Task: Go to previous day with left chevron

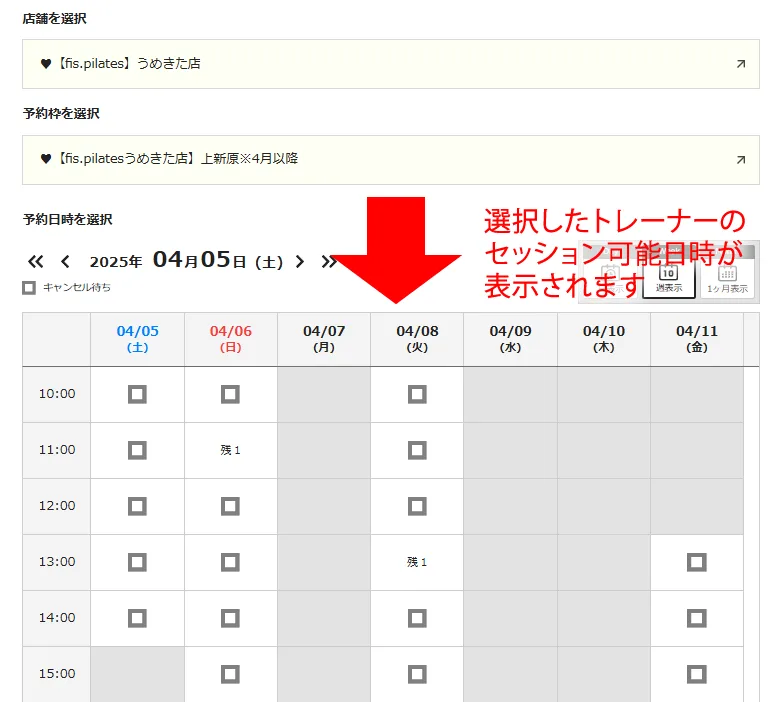Action: (65, 261)
